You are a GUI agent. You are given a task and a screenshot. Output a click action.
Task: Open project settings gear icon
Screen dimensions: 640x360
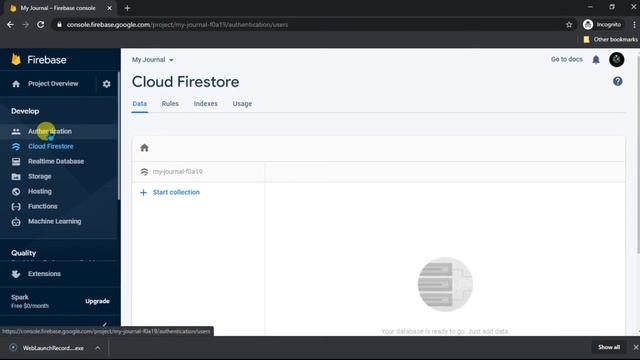point(107,84)
